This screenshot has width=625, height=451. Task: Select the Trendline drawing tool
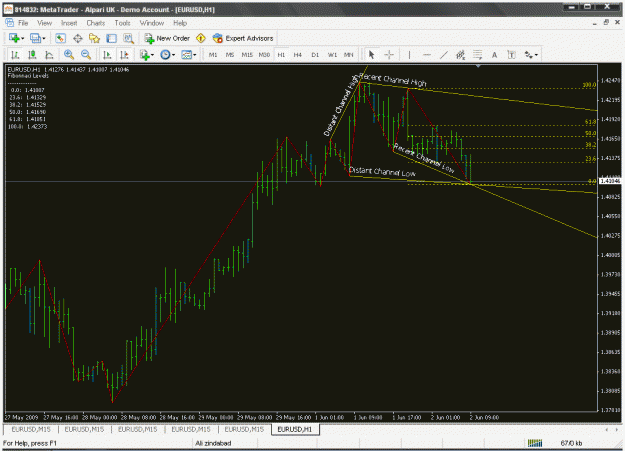click(443, 55)
